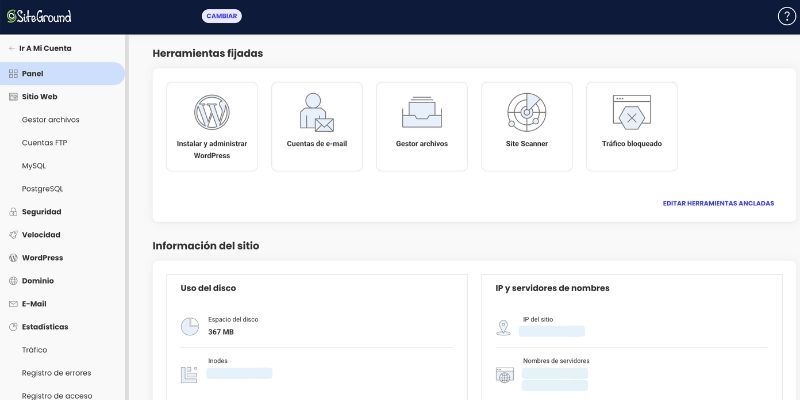Collapse Estadísticas menu section
This screenshot has width=800, height=400.
pos(45,327)
